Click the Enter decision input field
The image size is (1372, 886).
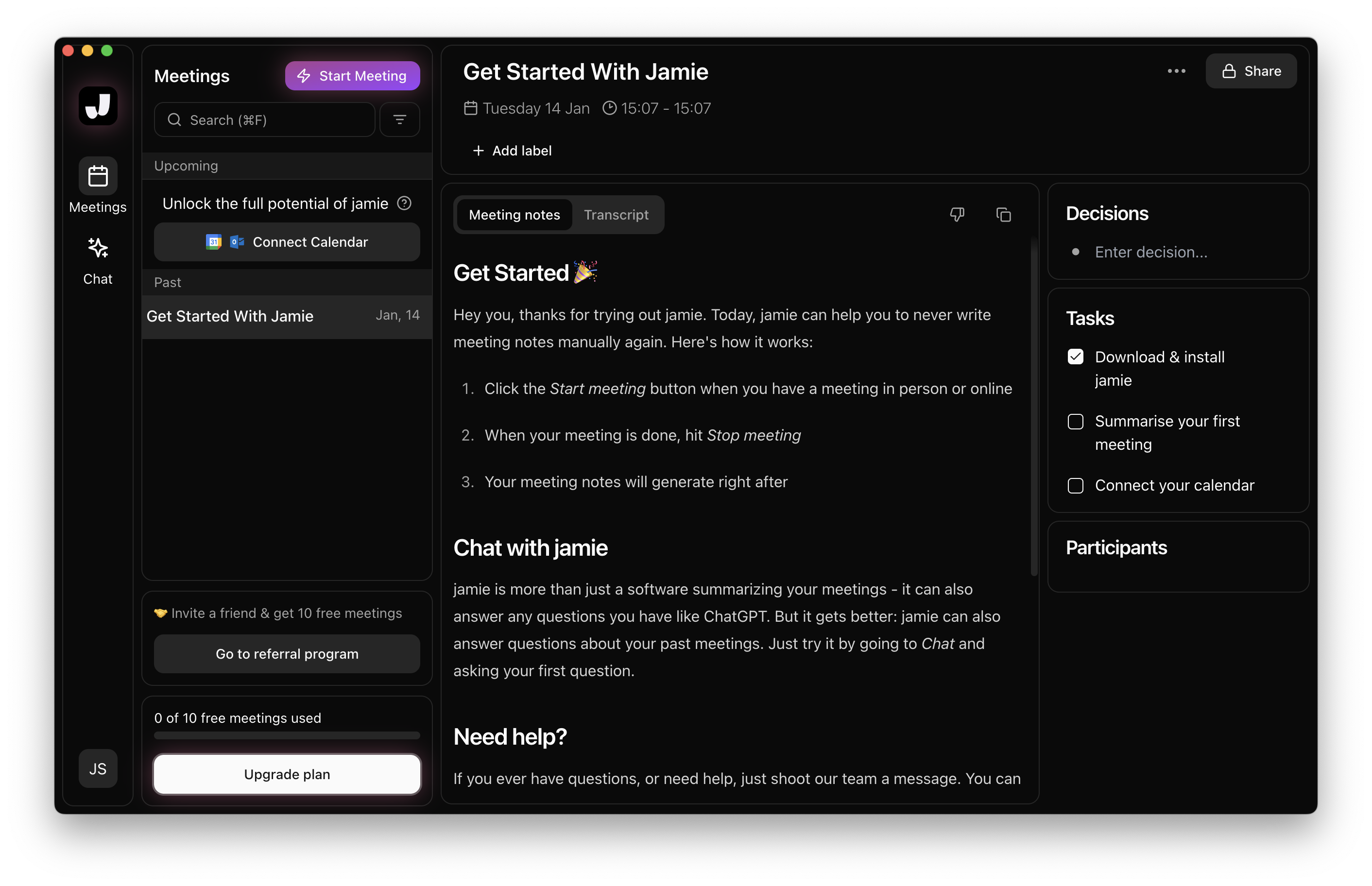tap(1150, 252)
